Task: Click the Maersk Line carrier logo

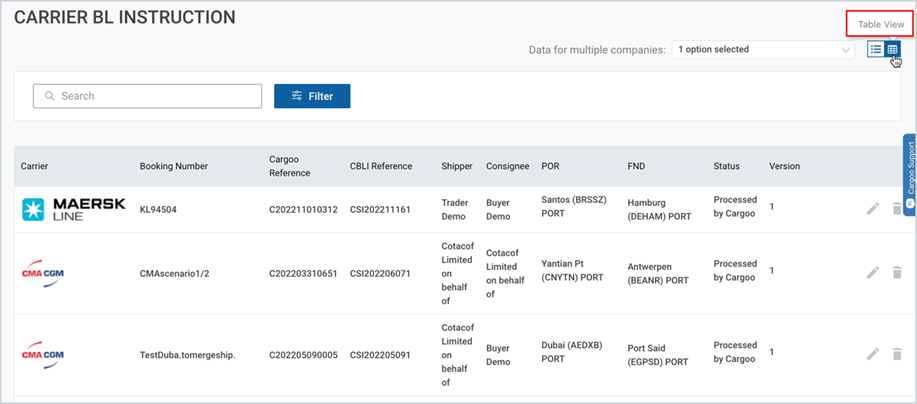Action: [74, 209]
